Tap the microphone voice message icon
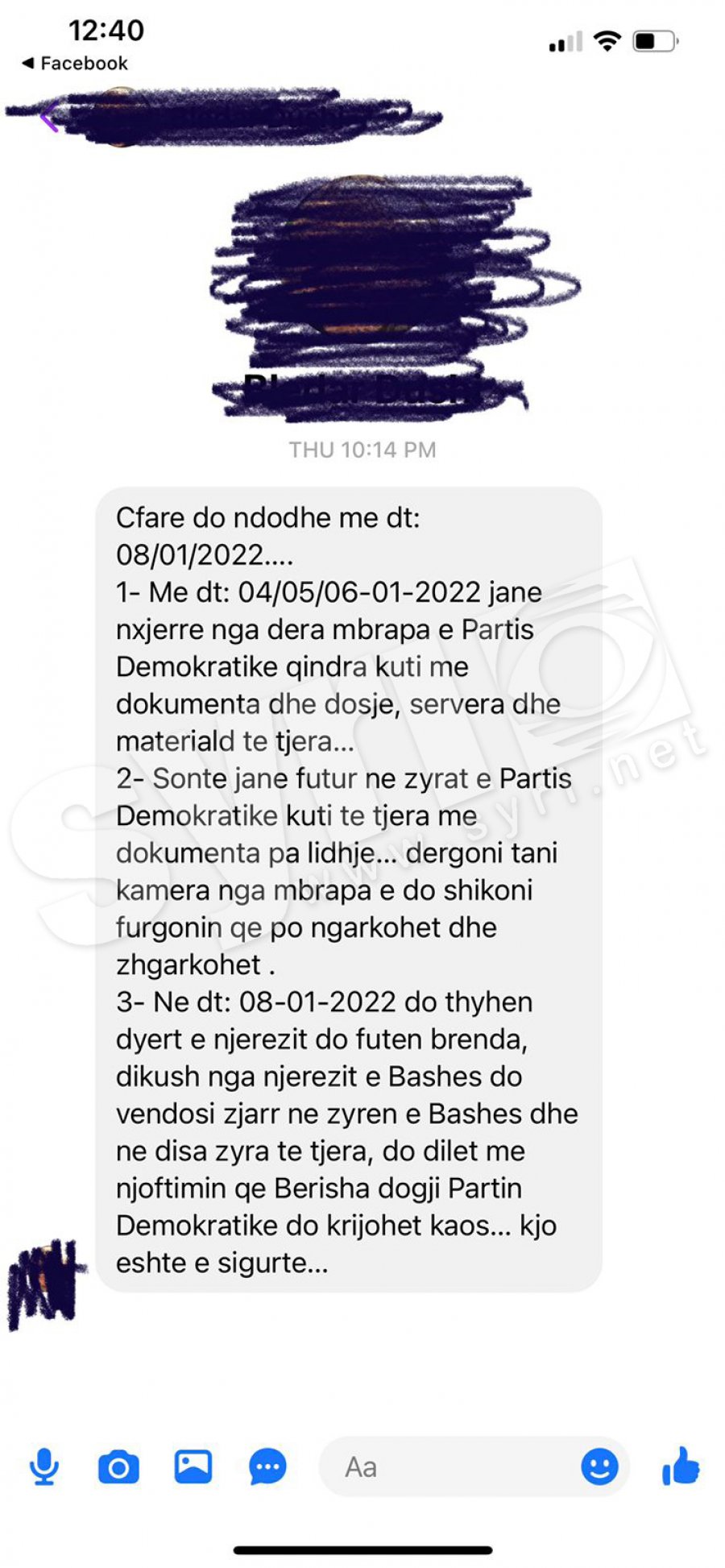Screen dimensions: 725x1568 click(44, 1466)
